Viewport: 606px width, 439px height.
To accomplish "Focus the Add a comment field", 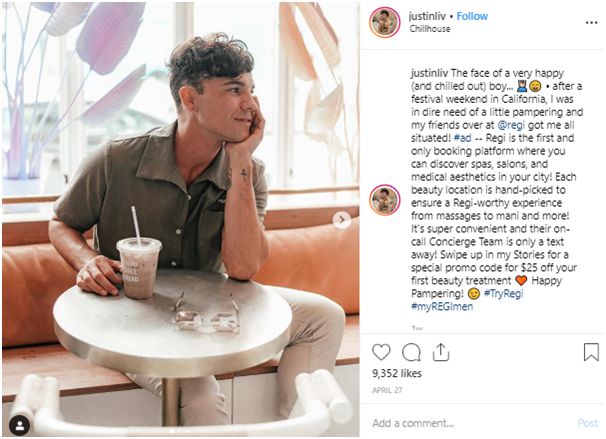I will 472,423.
